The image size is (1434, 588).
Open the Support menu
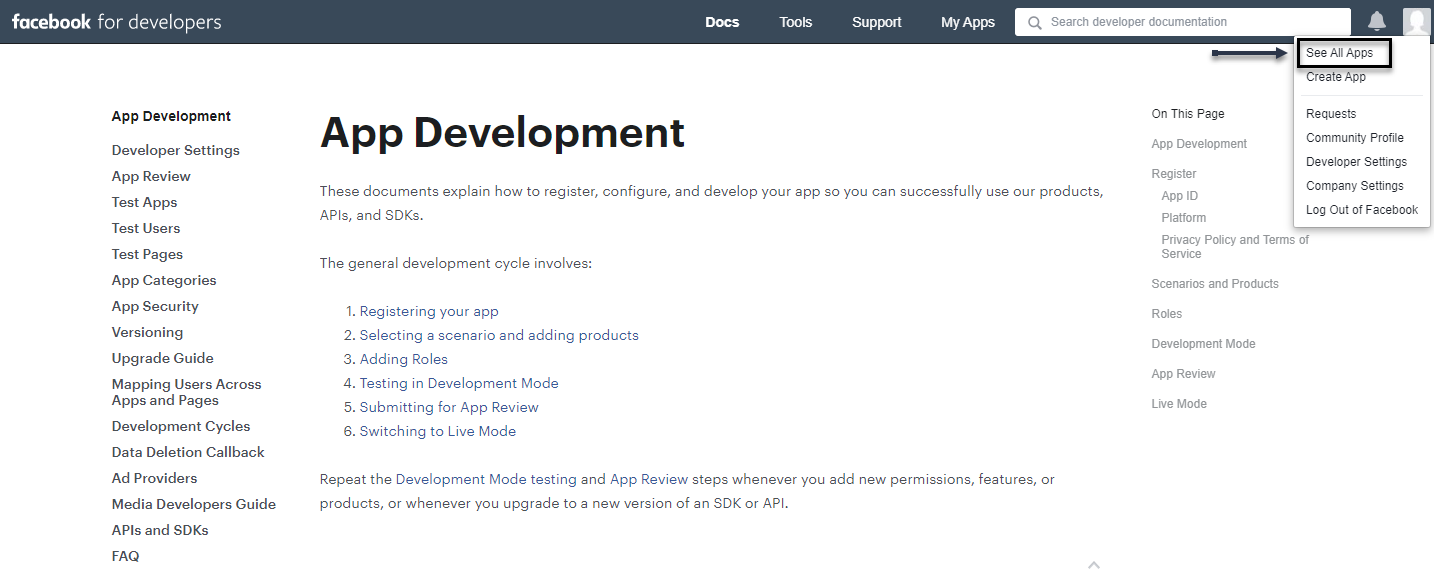tap(877, 22)
